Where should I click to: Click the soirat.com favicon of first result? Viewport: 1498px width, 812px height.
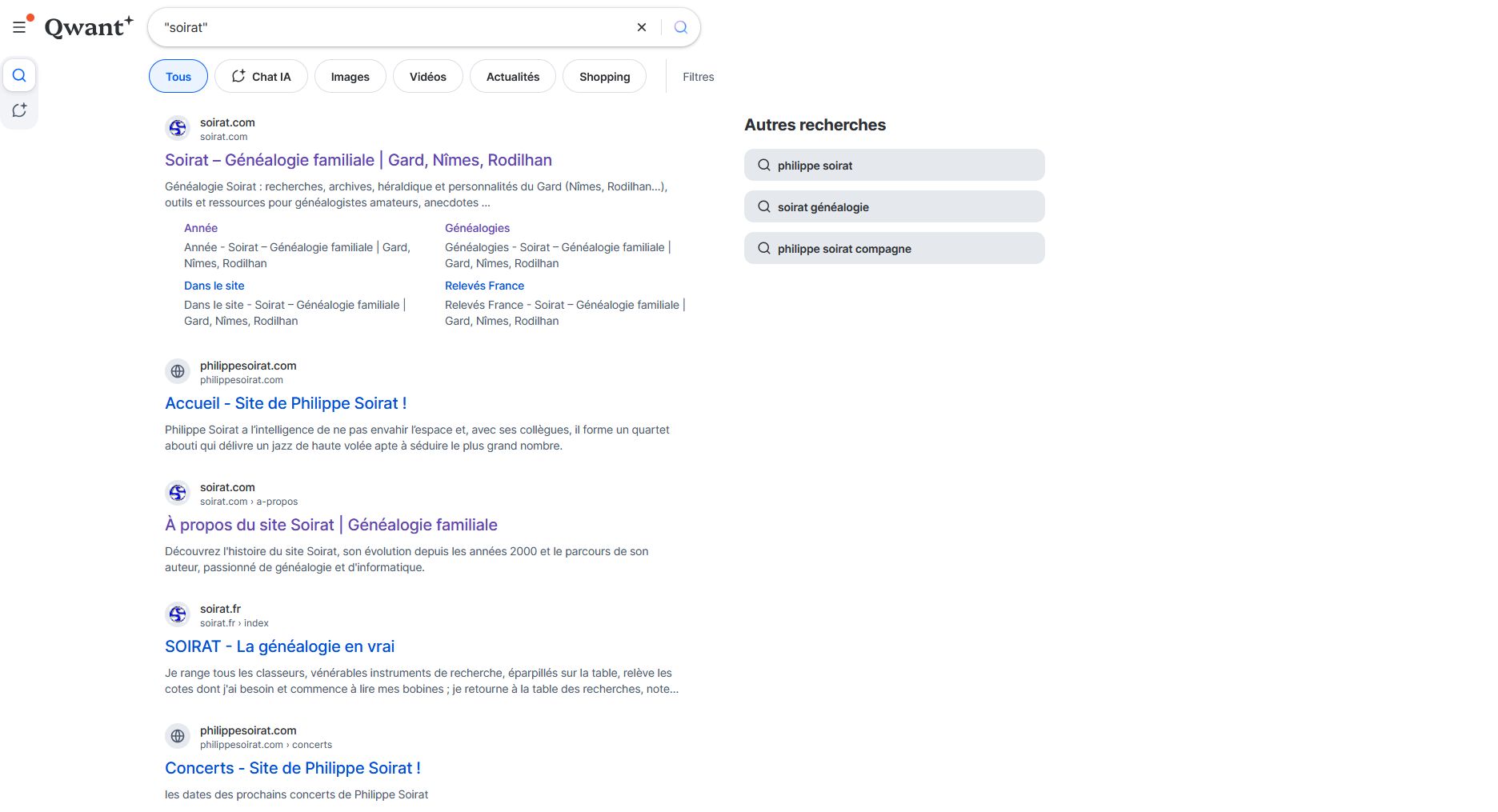pyautogui.click(x=178, y=128)
